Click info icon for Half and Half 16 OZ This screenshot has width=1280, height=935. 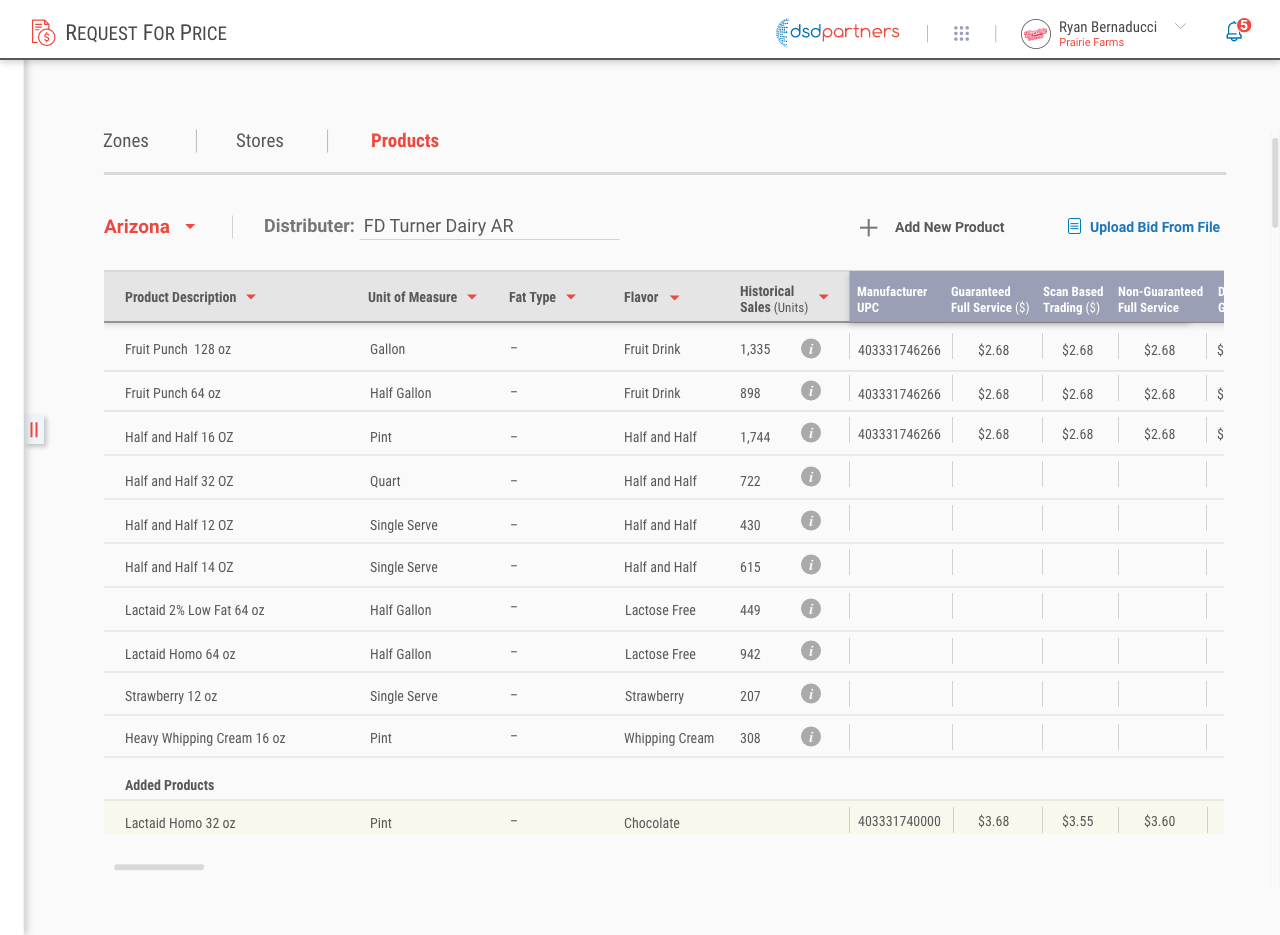coord(811,433)
